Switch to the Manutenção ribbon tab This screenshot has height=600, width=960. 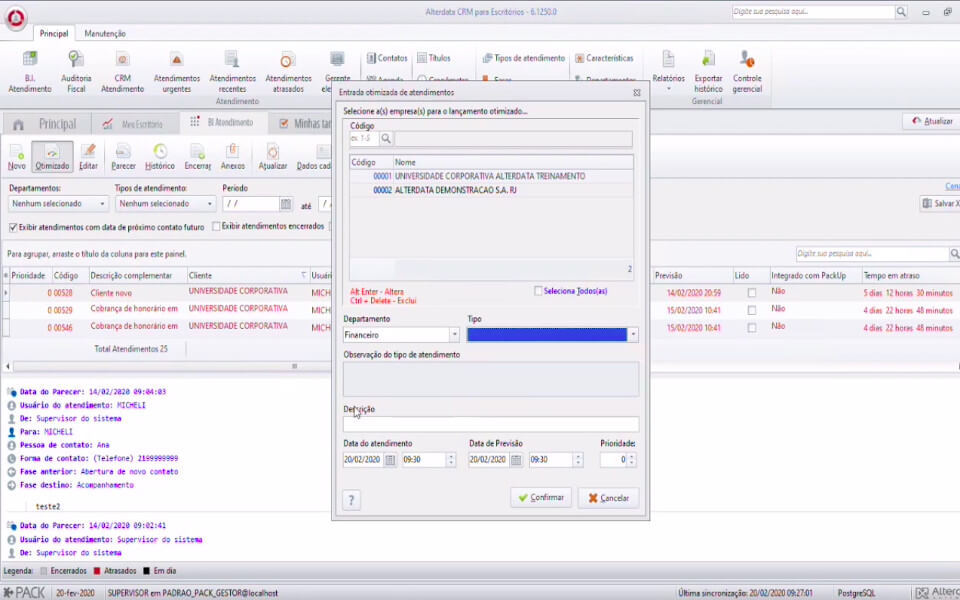click(105, 34)
